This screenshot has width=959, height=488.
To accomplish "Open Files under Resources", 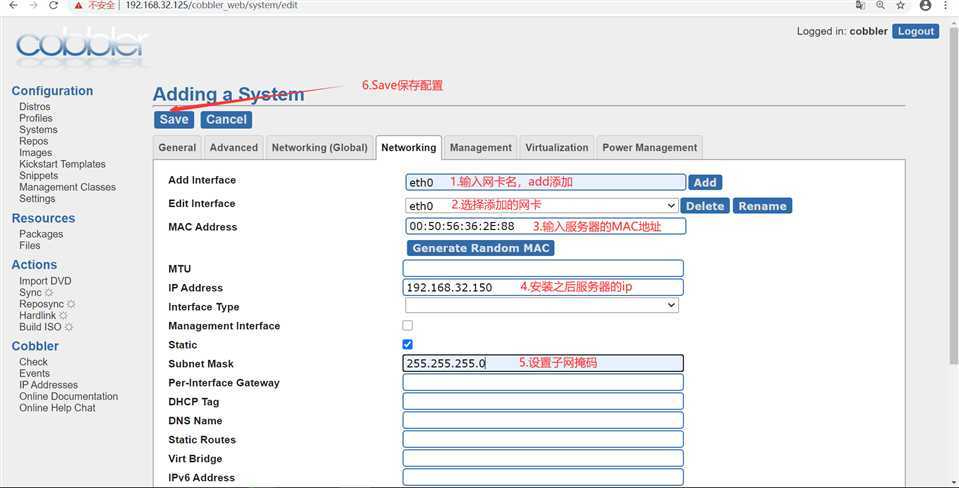I will [x=29, y=245].
